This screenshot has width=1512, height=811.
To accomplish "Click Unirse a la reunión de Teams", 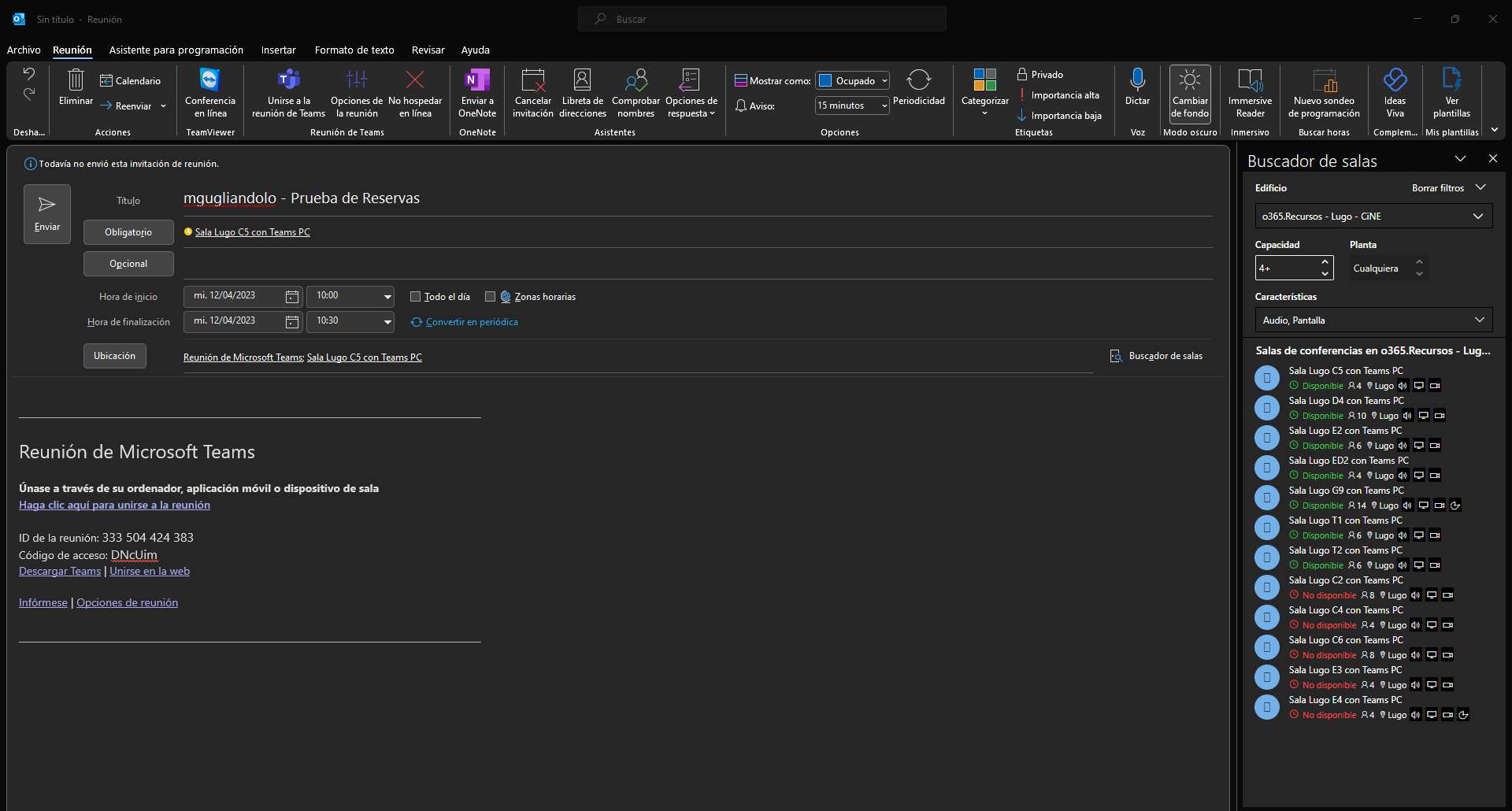I will point(288,93).
